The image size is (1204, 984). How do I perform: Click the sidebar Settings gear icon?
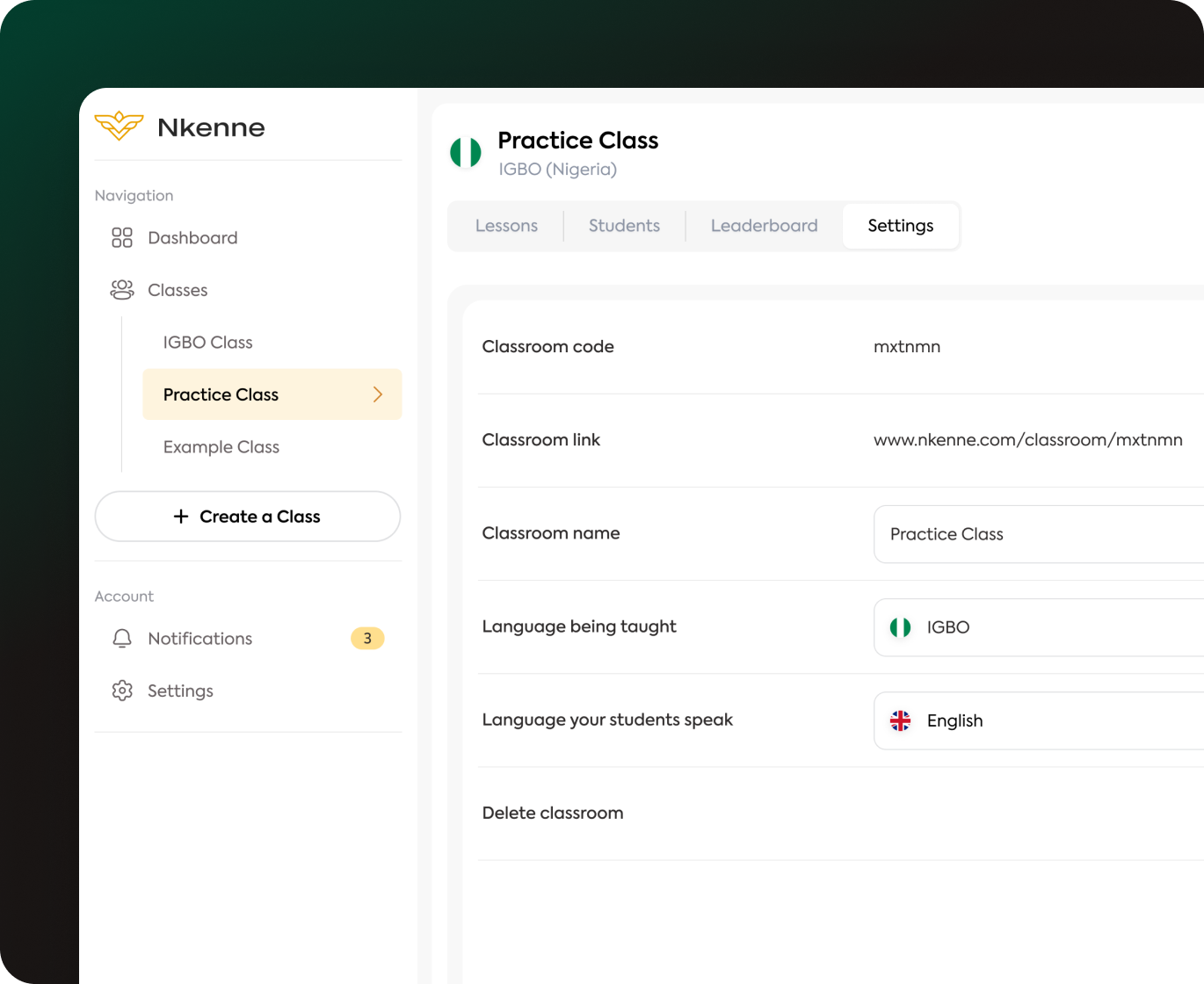coord(122,691)
